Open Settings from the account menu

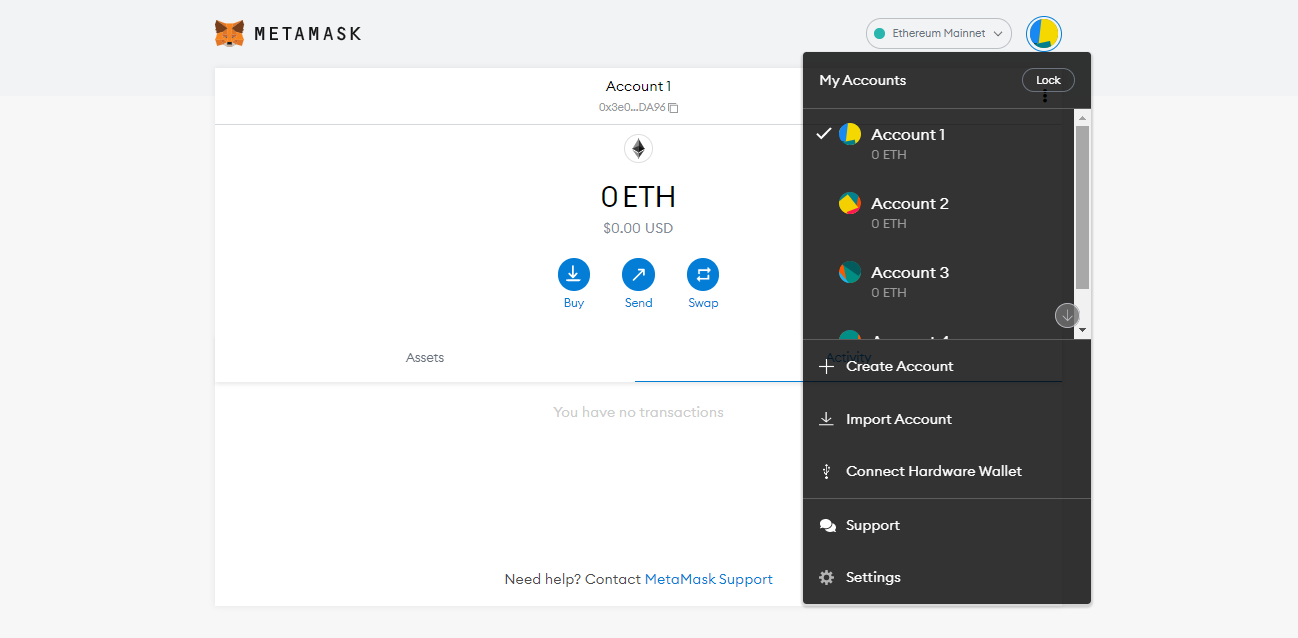946,577
